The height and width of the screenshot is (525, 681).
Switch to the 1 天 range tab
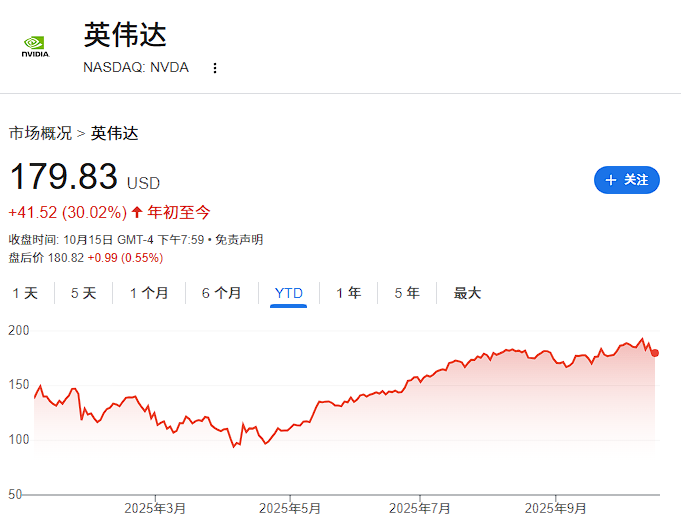point(25,293)
